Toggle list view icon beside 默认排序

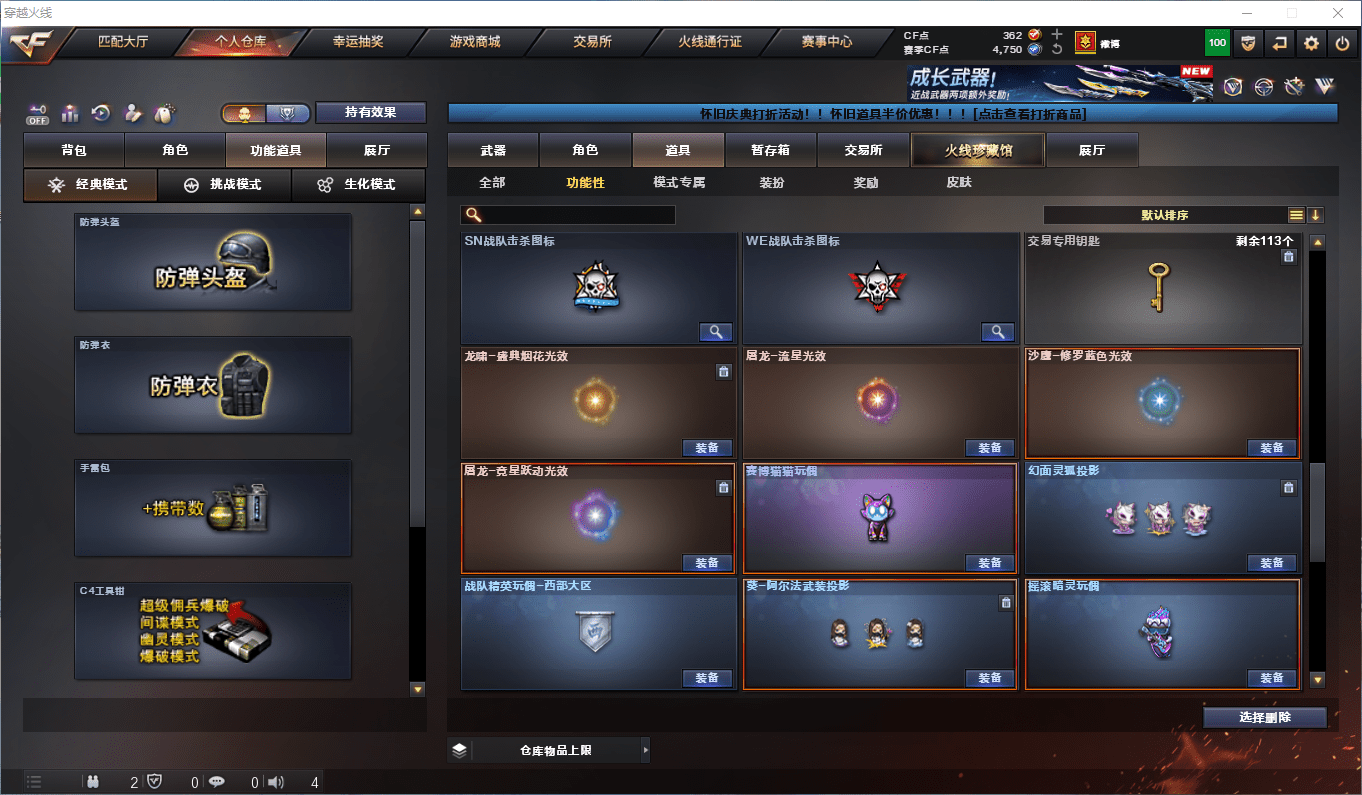[1296, 215]
